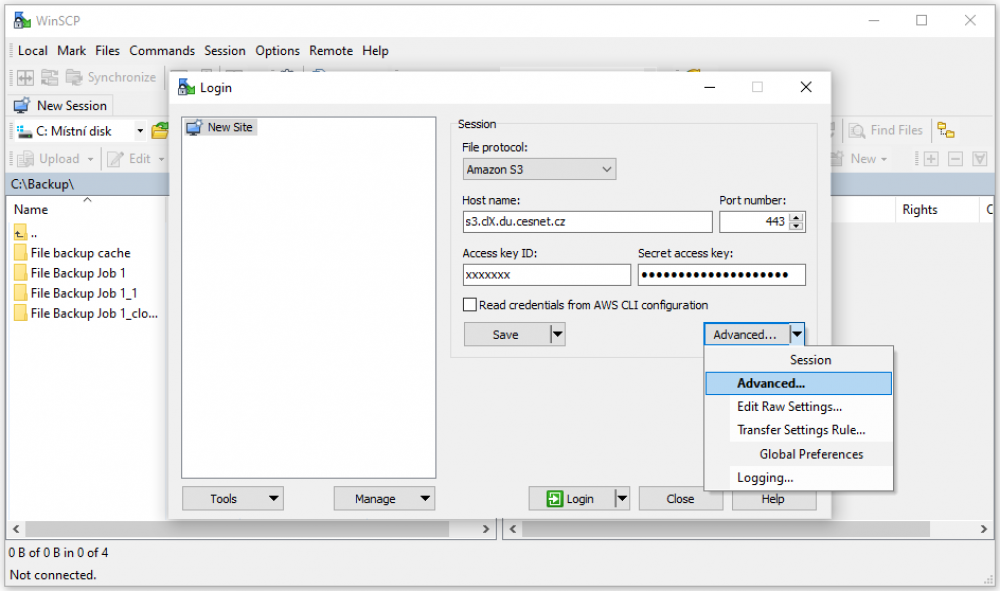This screenshot has height=591, width=1000.
Task: Click the New Session tab icon
Action: 21,105
